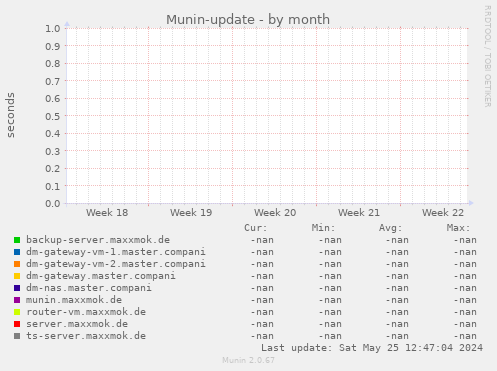
Task: Select the server.maxxmok.de legend label
Action: (77, 324)
